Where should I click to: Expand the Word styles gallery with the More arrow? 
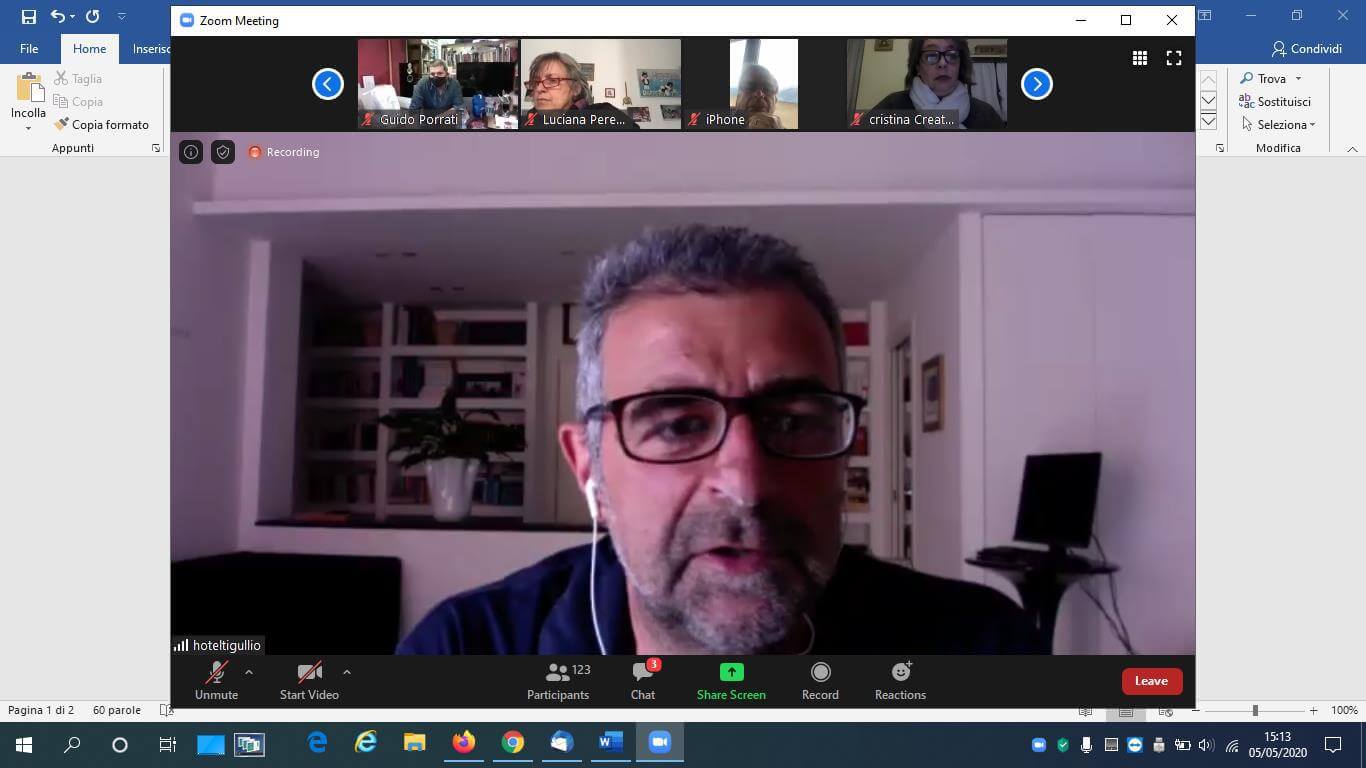tap(1208, 122)
